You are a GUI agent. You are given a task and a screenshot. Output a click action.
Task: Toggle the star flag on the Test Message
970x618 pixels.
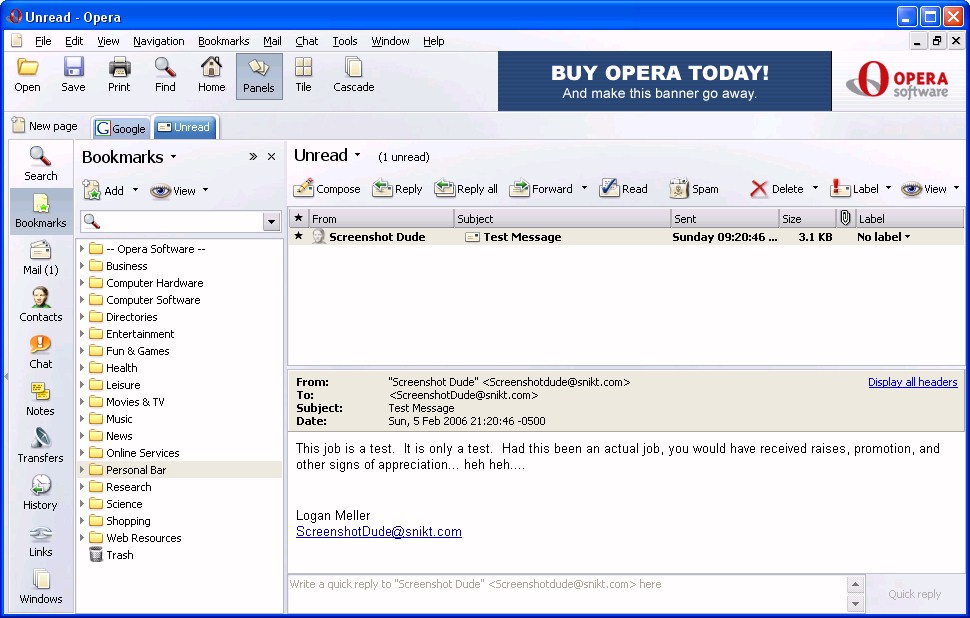(298, 237)
